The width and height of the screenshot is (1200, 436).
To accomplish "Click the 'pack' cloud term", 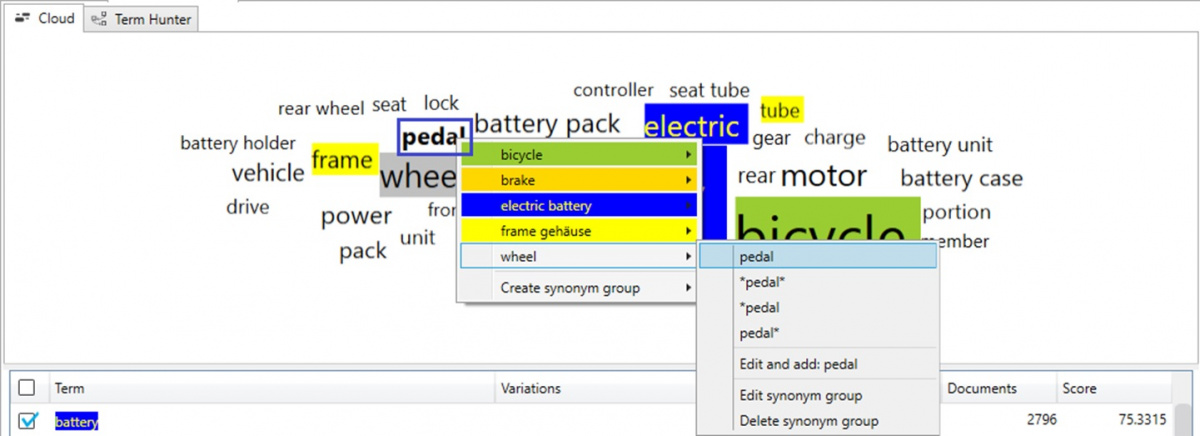I will point(363,251).
